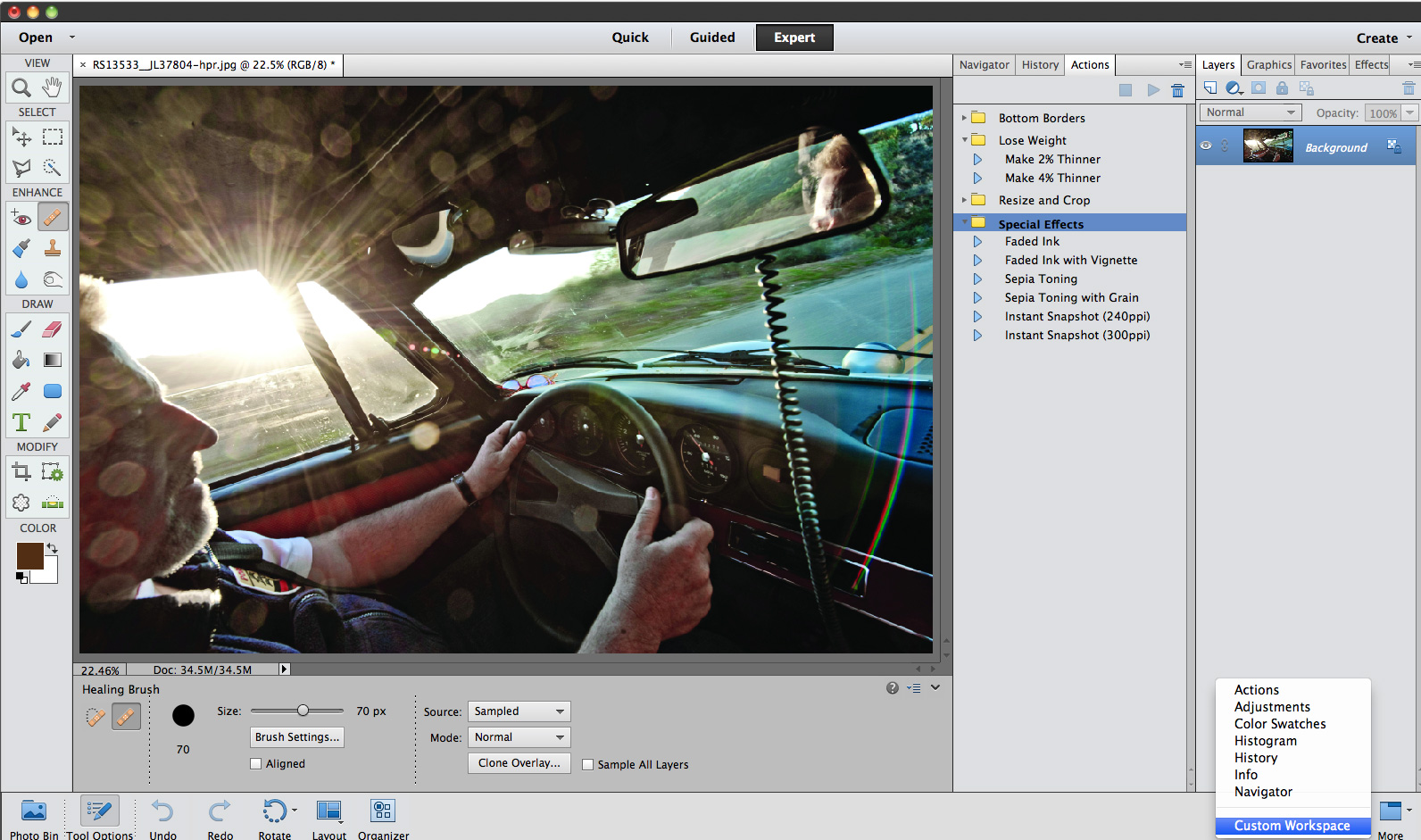Select the Gradient tool

pos(53,360)
